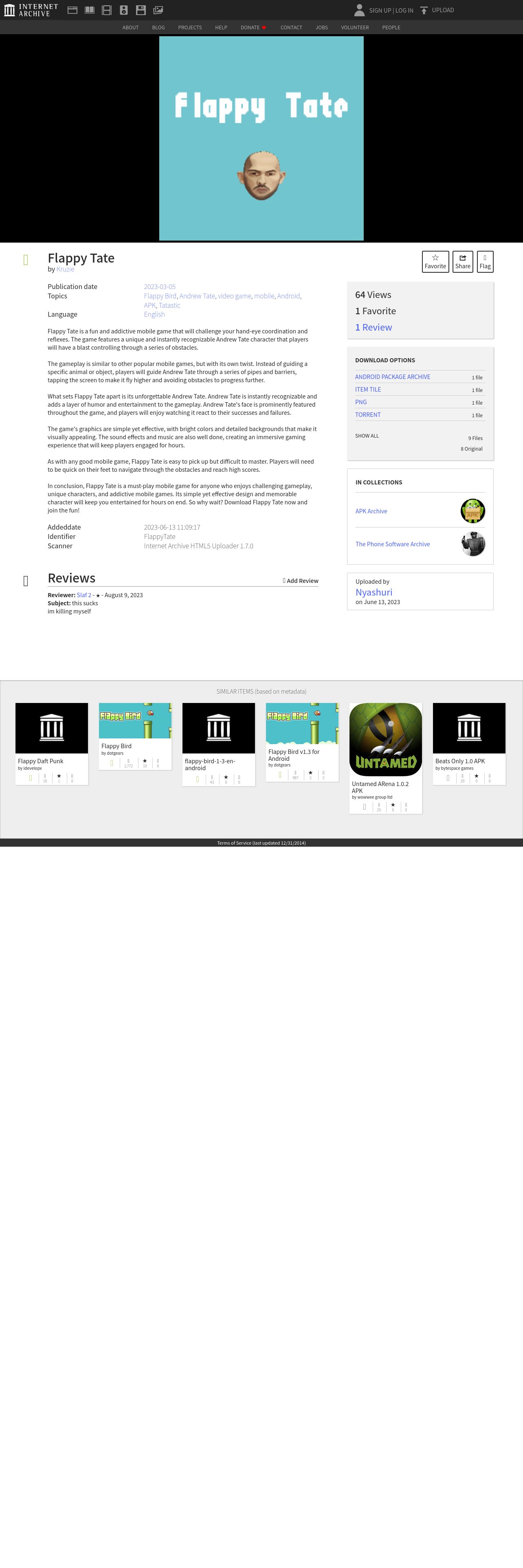Open BLOG in the navigation menu

pos(158,27)
